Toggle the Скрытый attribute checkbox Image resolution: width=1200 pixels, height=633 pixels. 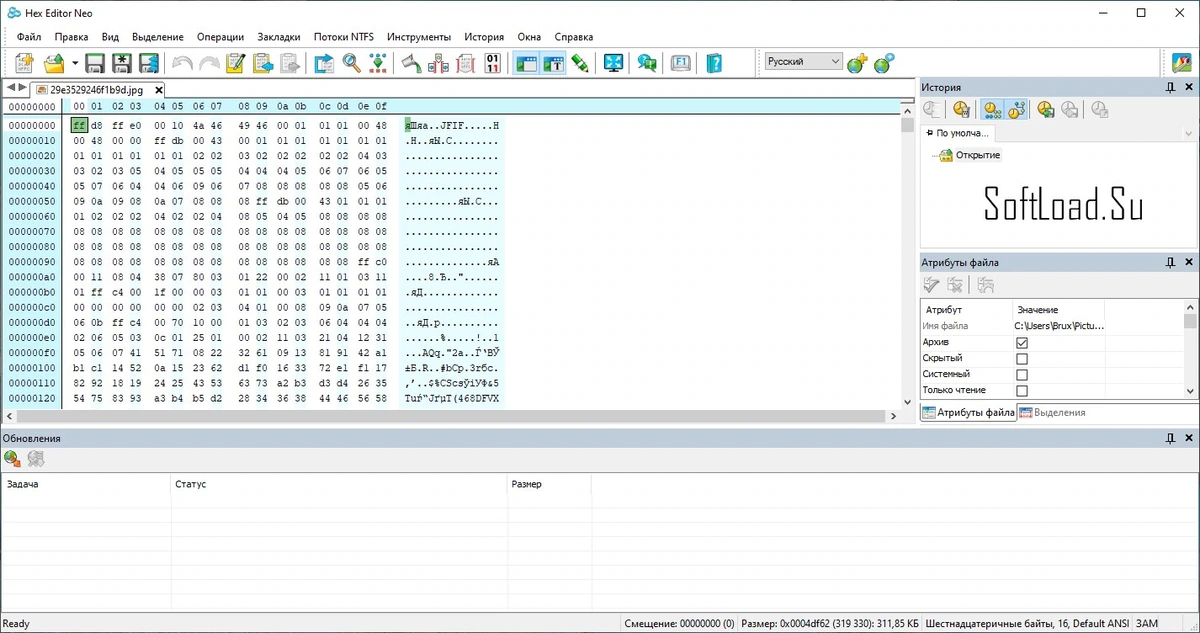click(x=1022, y=358)
